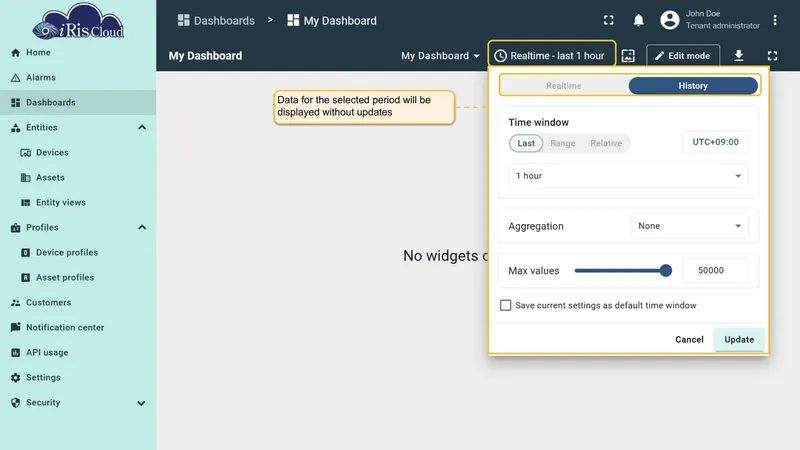The width and height of the screenshot is (800, 450).
Task: Open the 1 hour interval dropdown
Action: pyautogui.click(x=629, y=176)
